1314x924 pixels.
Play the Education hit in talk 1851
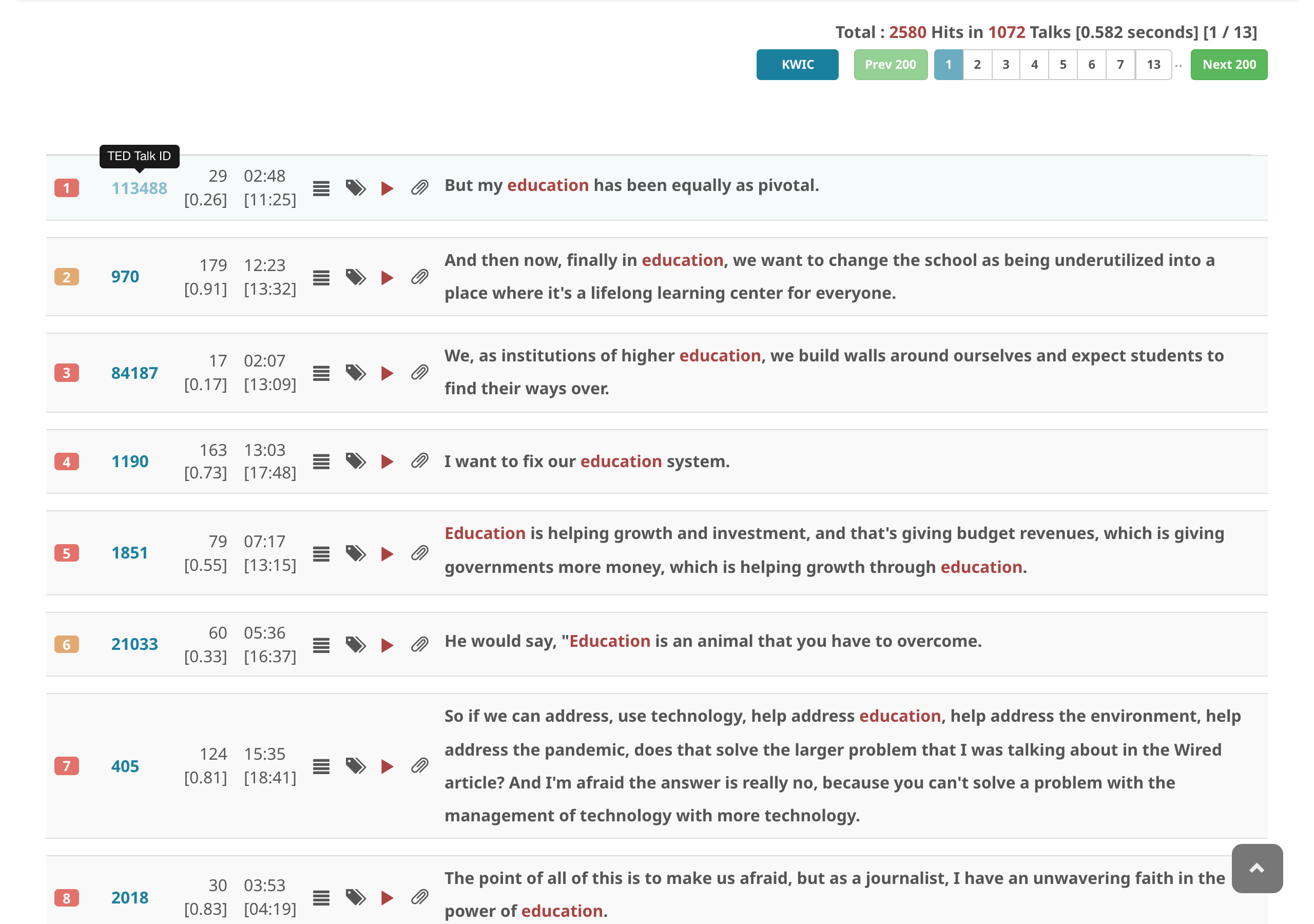(387, 553)
